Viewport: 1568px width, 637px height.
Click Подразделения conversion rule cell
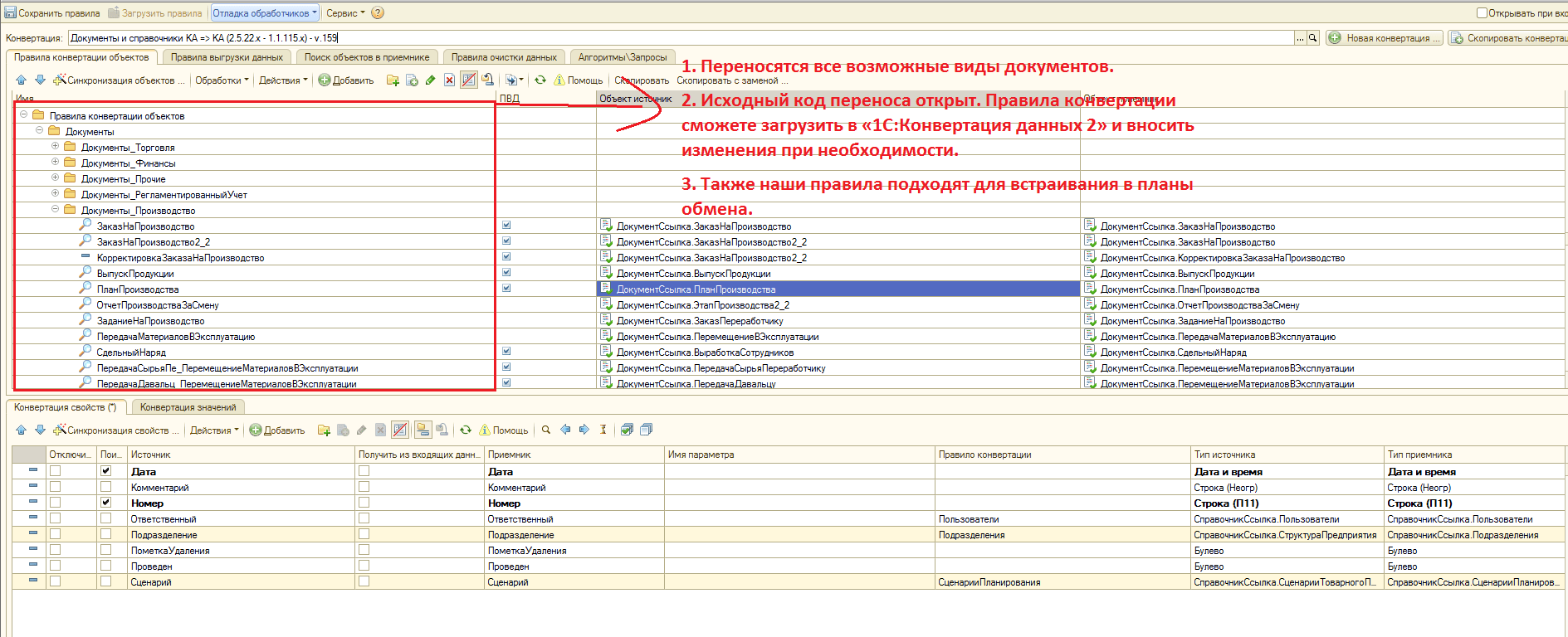click(1062, 535)
